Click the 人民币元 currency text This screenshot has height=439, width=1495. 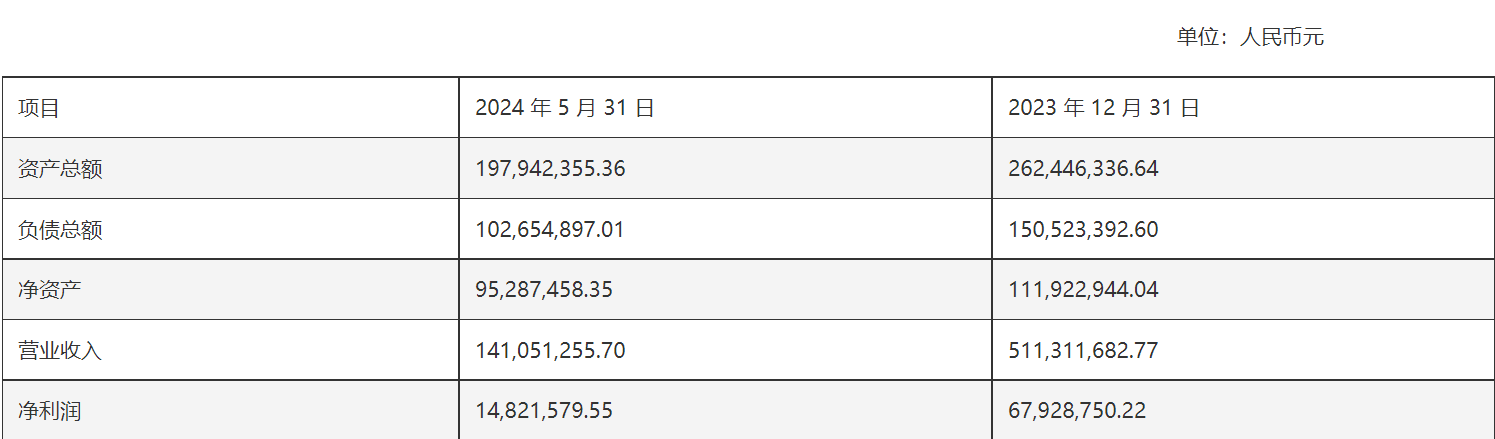tap(1281, 38)
